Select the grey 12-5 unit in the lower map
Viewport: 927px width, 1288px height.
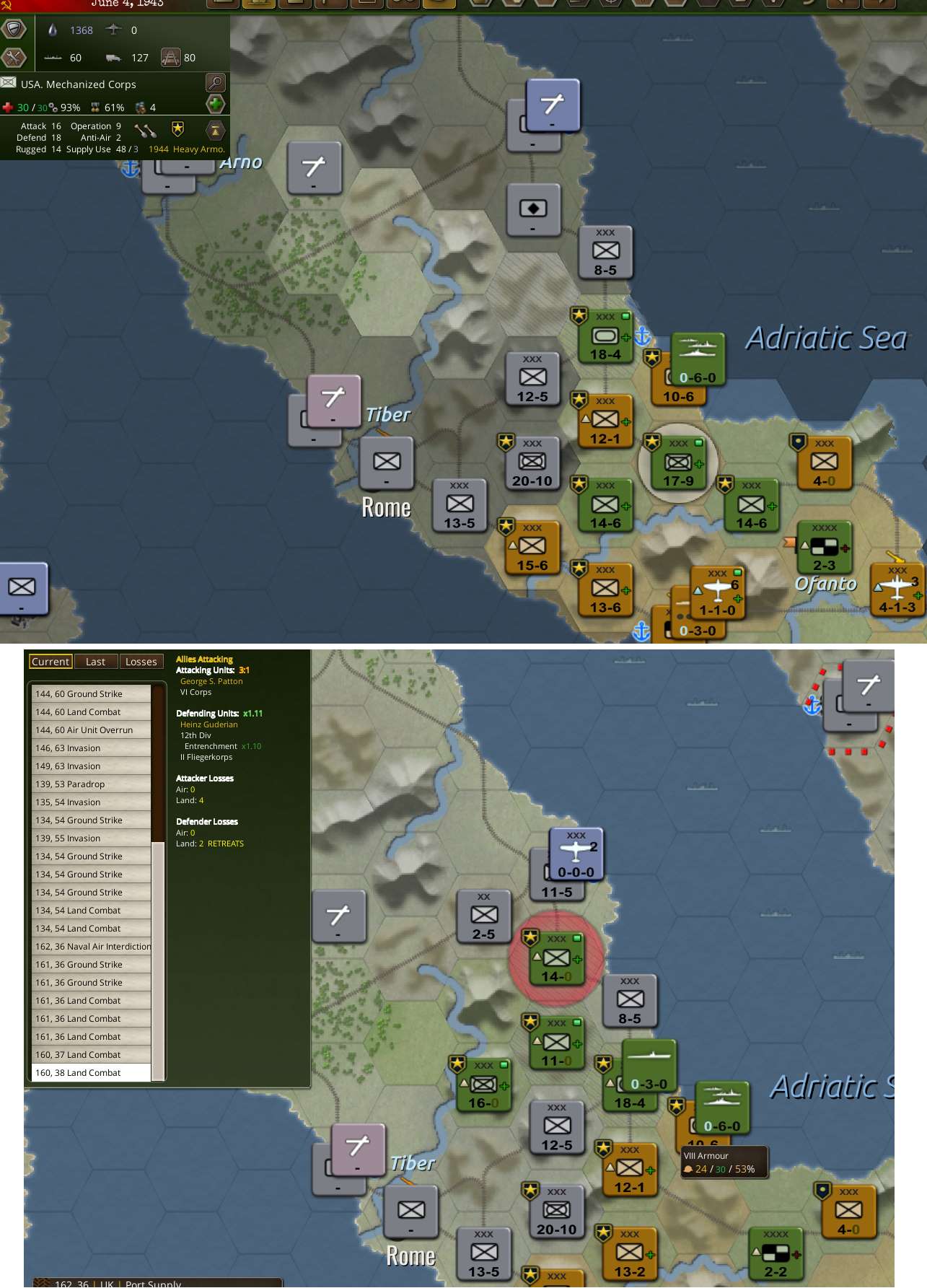(556, 1128)
